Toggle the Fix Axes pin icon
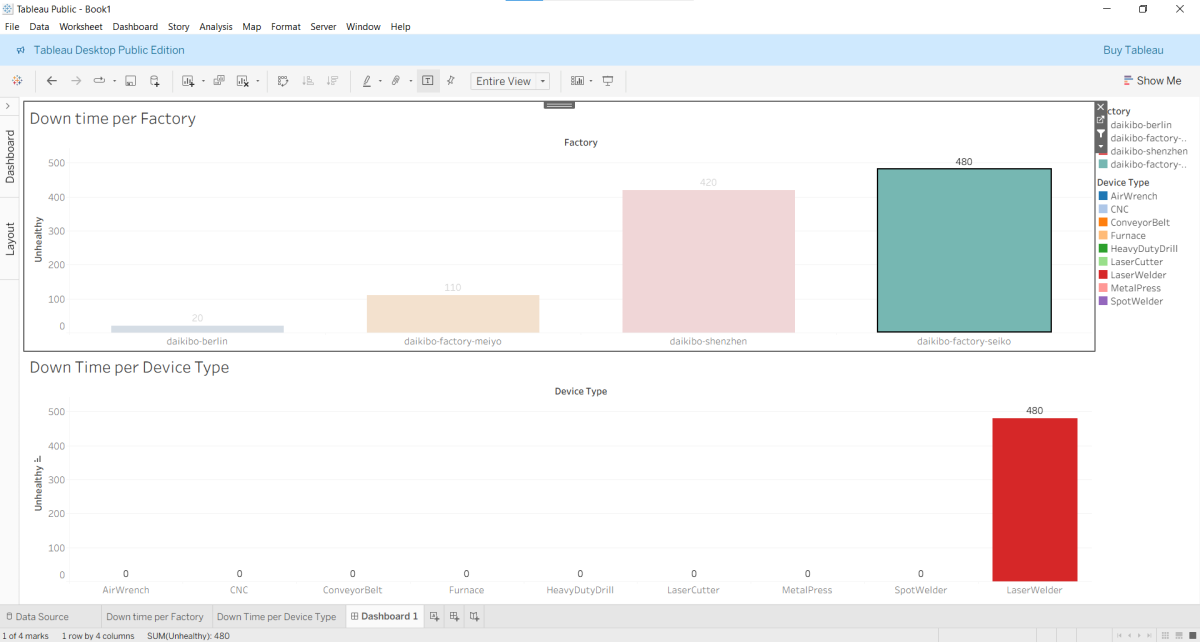 (x=450, y=81)
